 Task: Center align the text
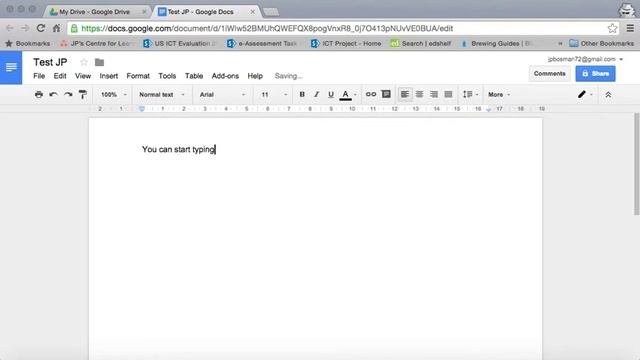[x=419, y=94]
